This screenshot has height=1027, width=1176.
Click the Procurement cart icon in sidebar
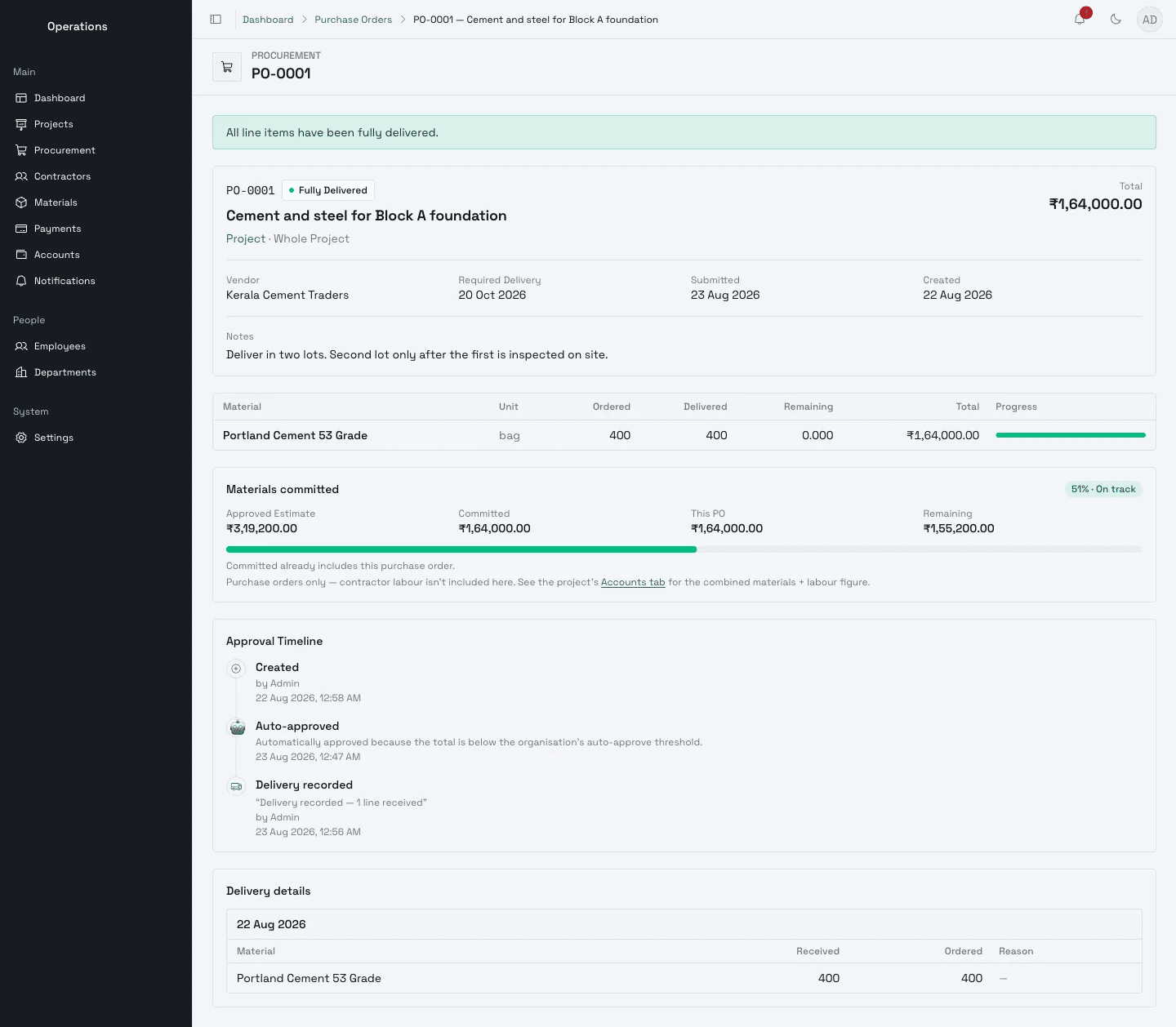(21, 150)
